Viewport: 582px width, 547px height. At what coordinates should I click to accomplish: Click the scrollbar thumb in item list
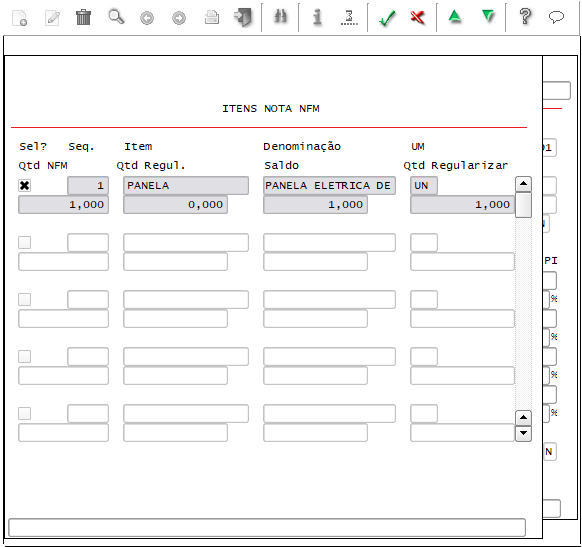[523, 204]
